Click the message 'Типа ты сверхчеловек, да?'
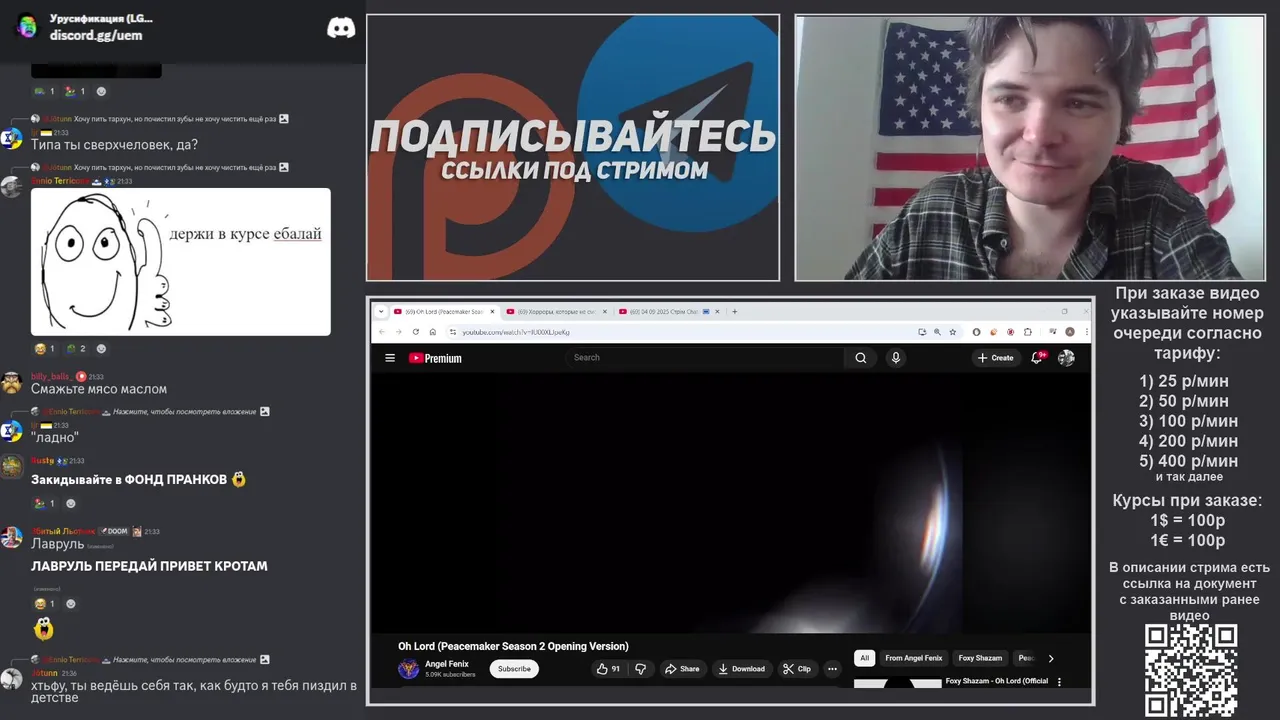This screenshot has width=1280, height=720. [x=114, y=145]
